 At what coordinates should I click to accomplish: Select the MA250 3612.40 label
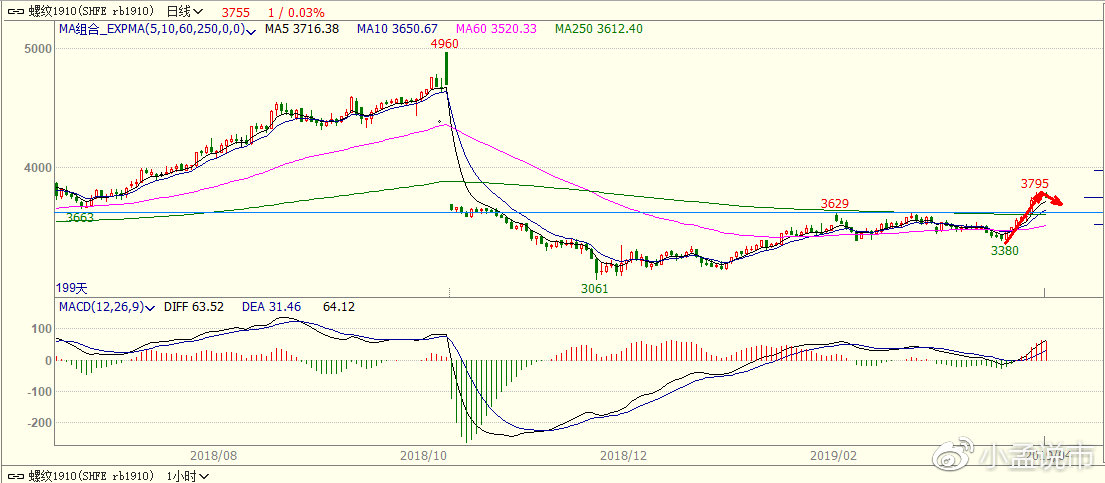click(x=598, y=29)
